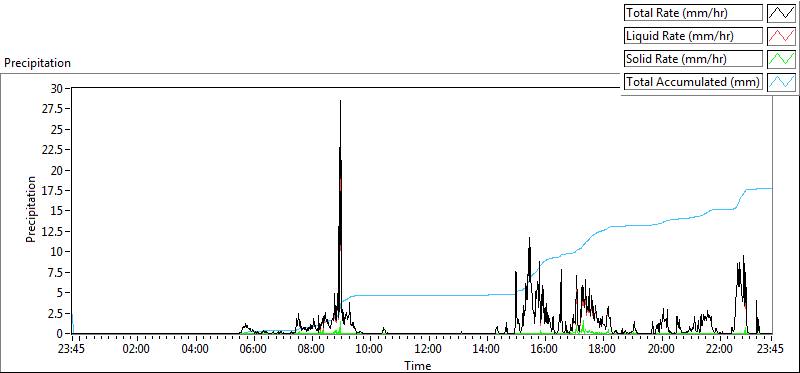Viewport: 800px width, 373px height.
Task: Click the 02:00 time axis label
Action: pos(137,350)
